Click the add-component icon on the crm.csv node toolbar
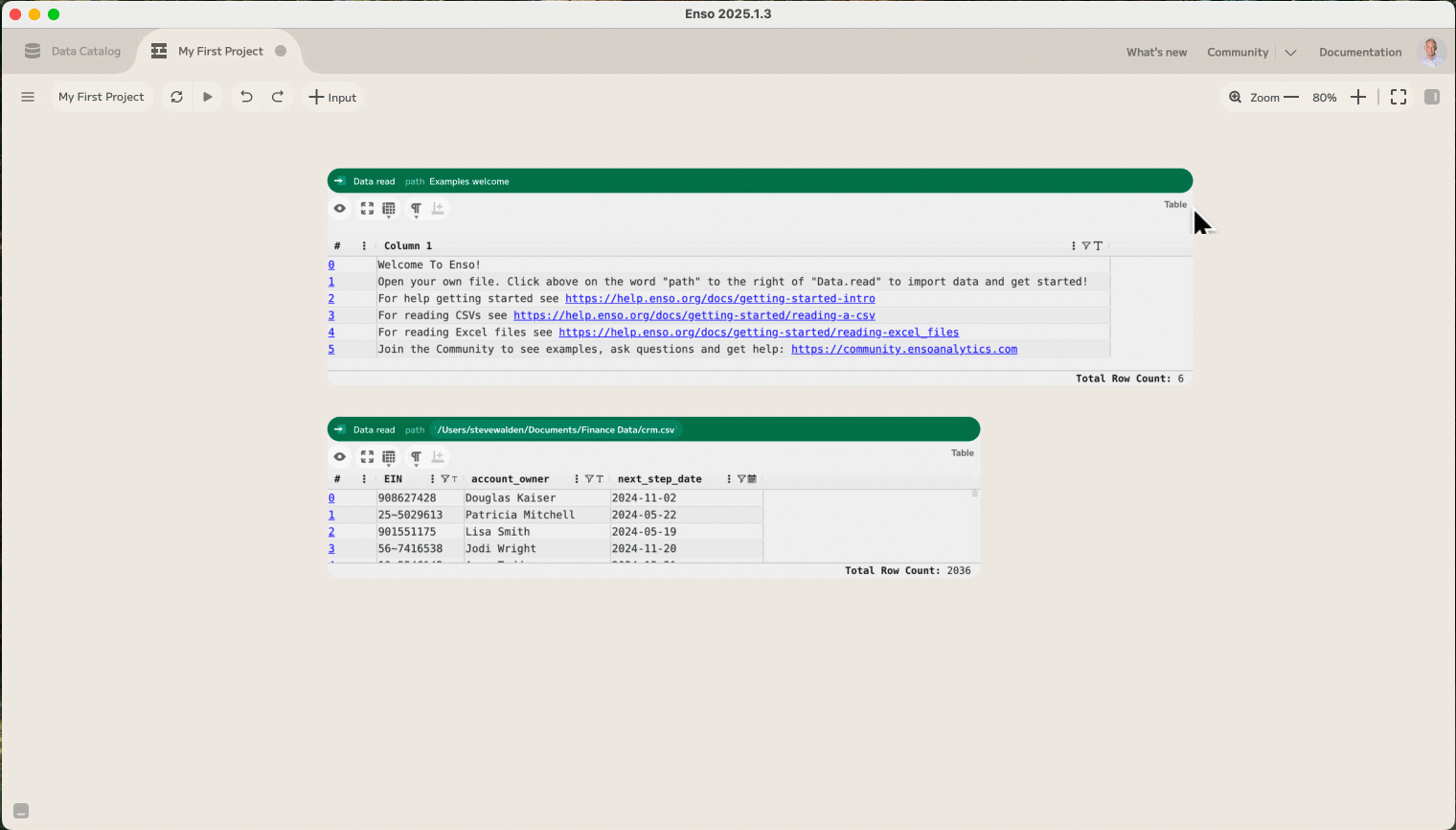The width and height of the screenshot is (1456, 830). (x=438, y=456)
